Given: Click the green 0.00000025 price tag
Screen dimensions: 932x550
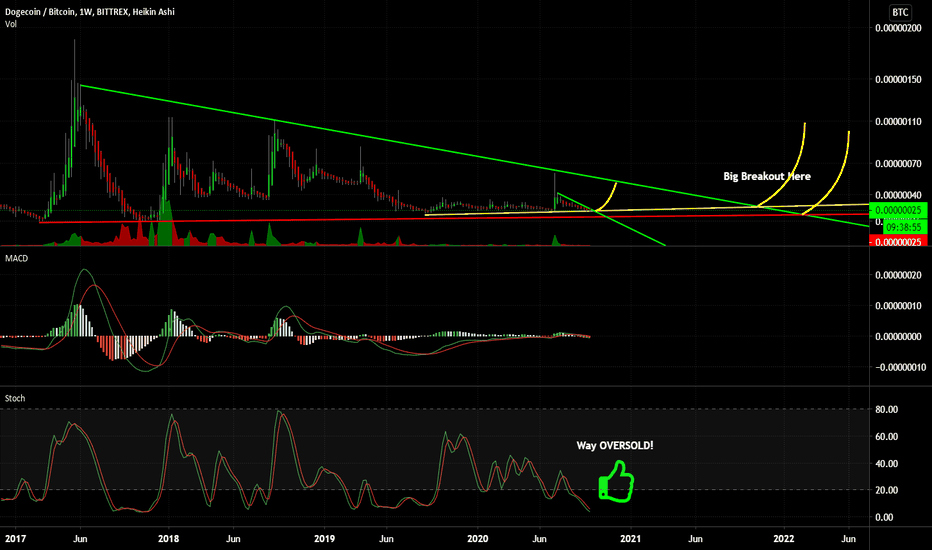Looking at the screenshot, I should pos(898,210).
